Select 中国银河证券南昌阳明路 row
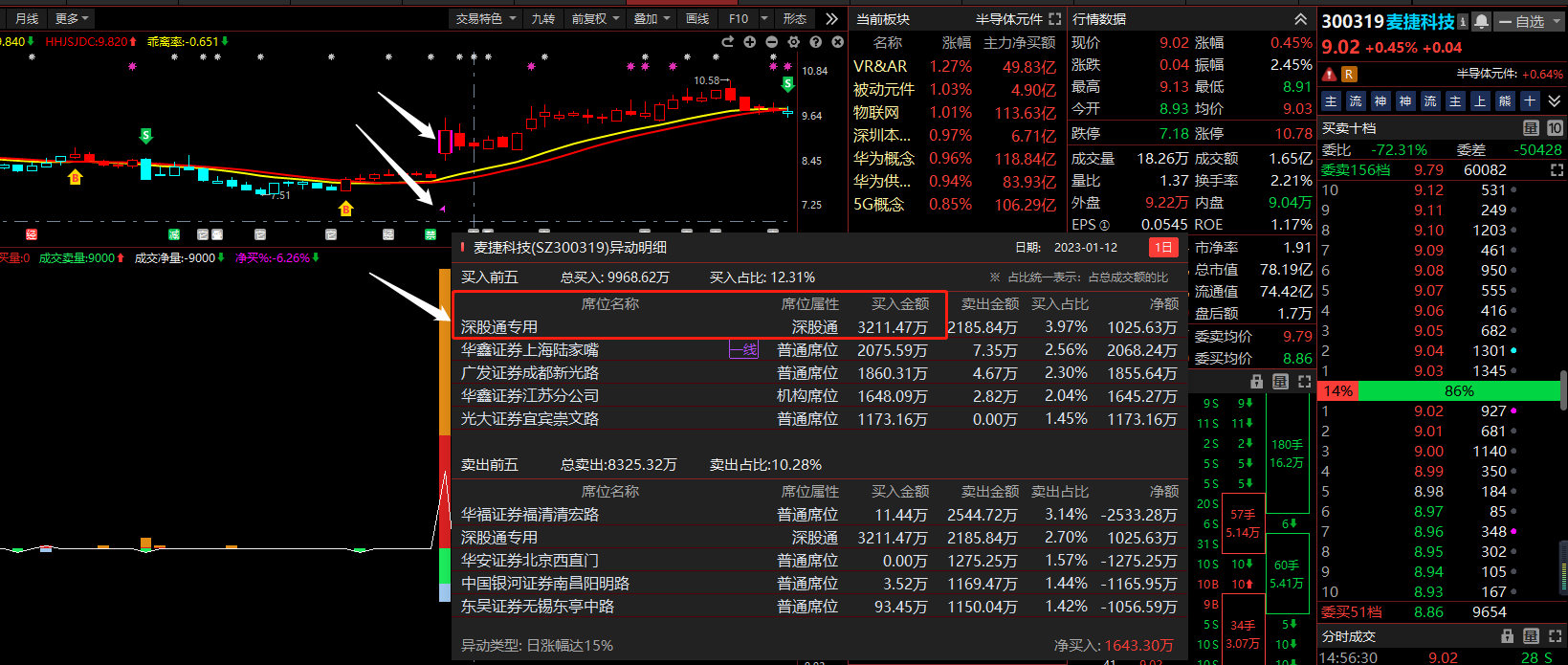 pyautogui.click(x=819, y=584)
